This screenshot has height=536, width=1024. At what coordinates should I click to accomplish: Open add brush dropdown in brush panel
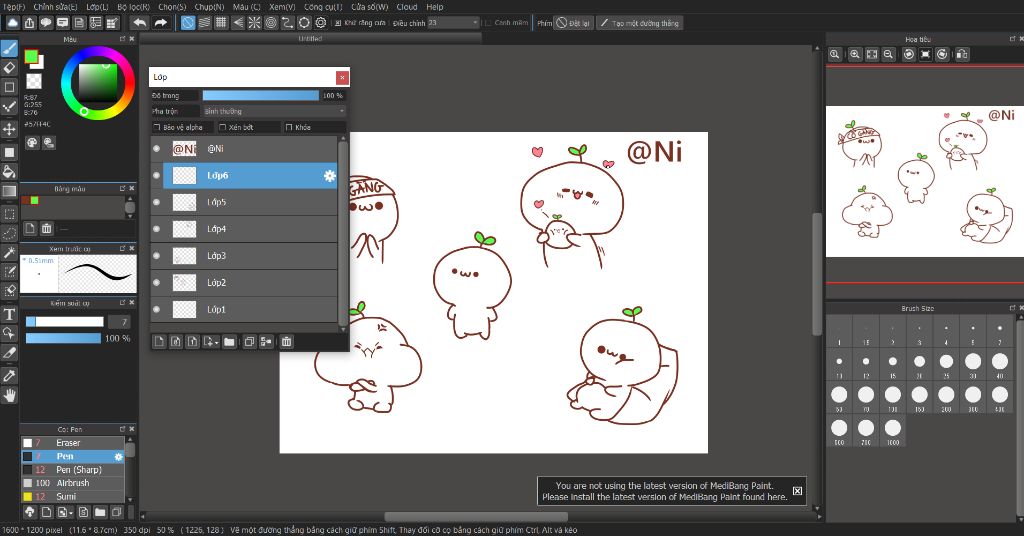point(65,512)
